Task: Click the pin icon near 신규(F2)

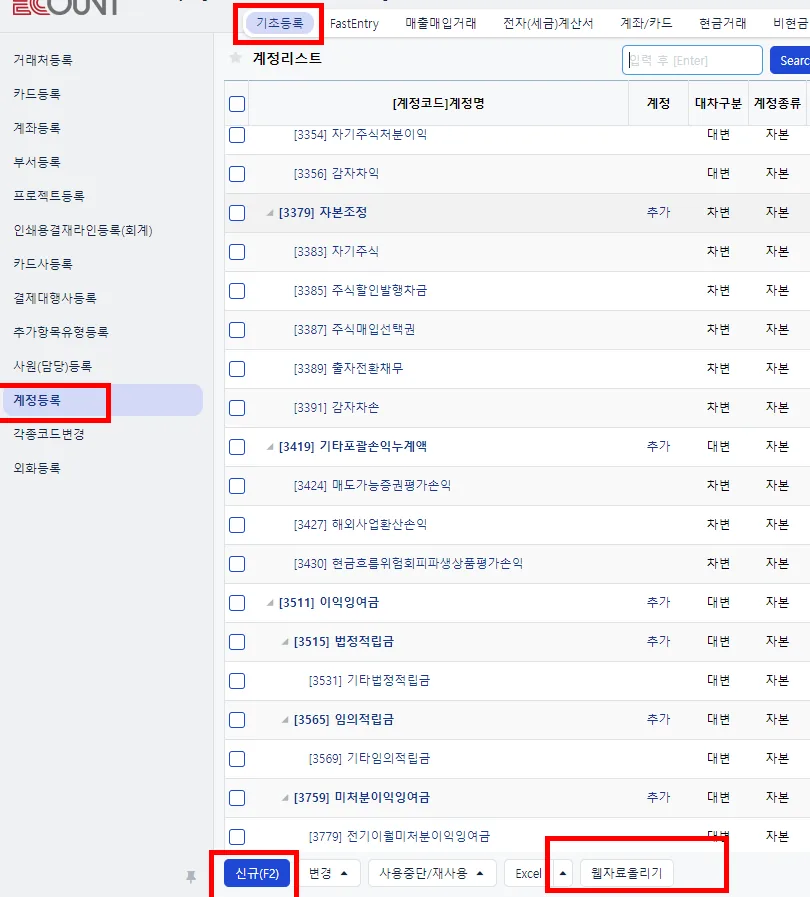Action: [191, 876]
